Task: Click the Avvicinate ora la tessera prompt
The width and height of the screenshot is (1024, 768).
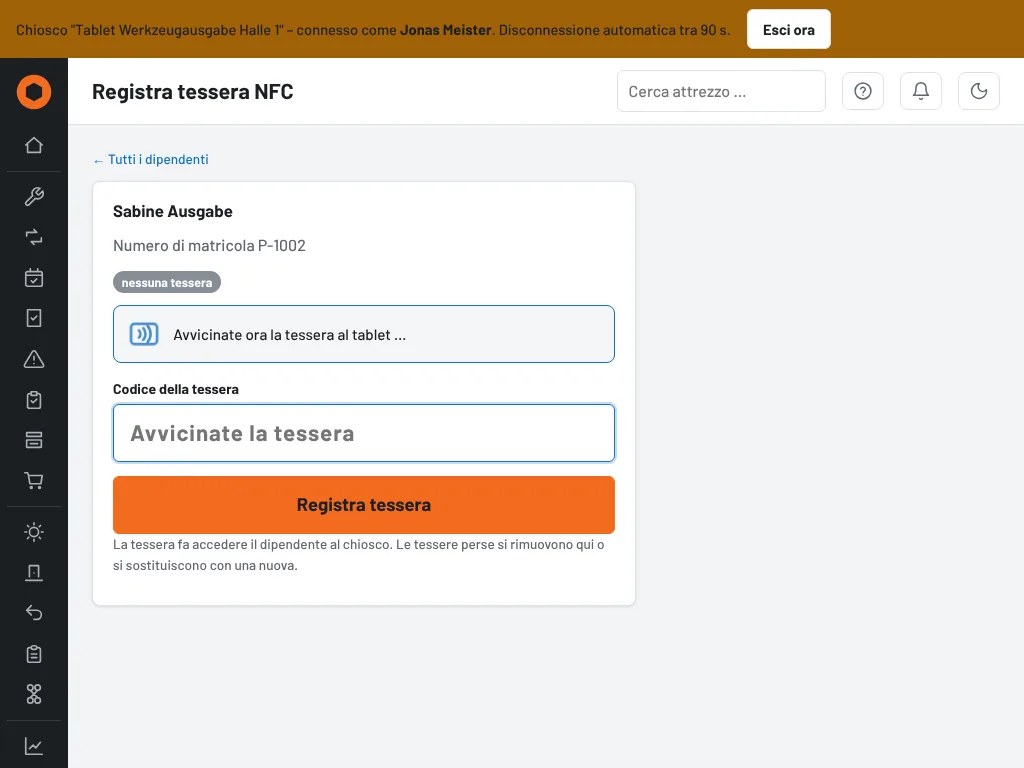Action: (x=364, y=334)
